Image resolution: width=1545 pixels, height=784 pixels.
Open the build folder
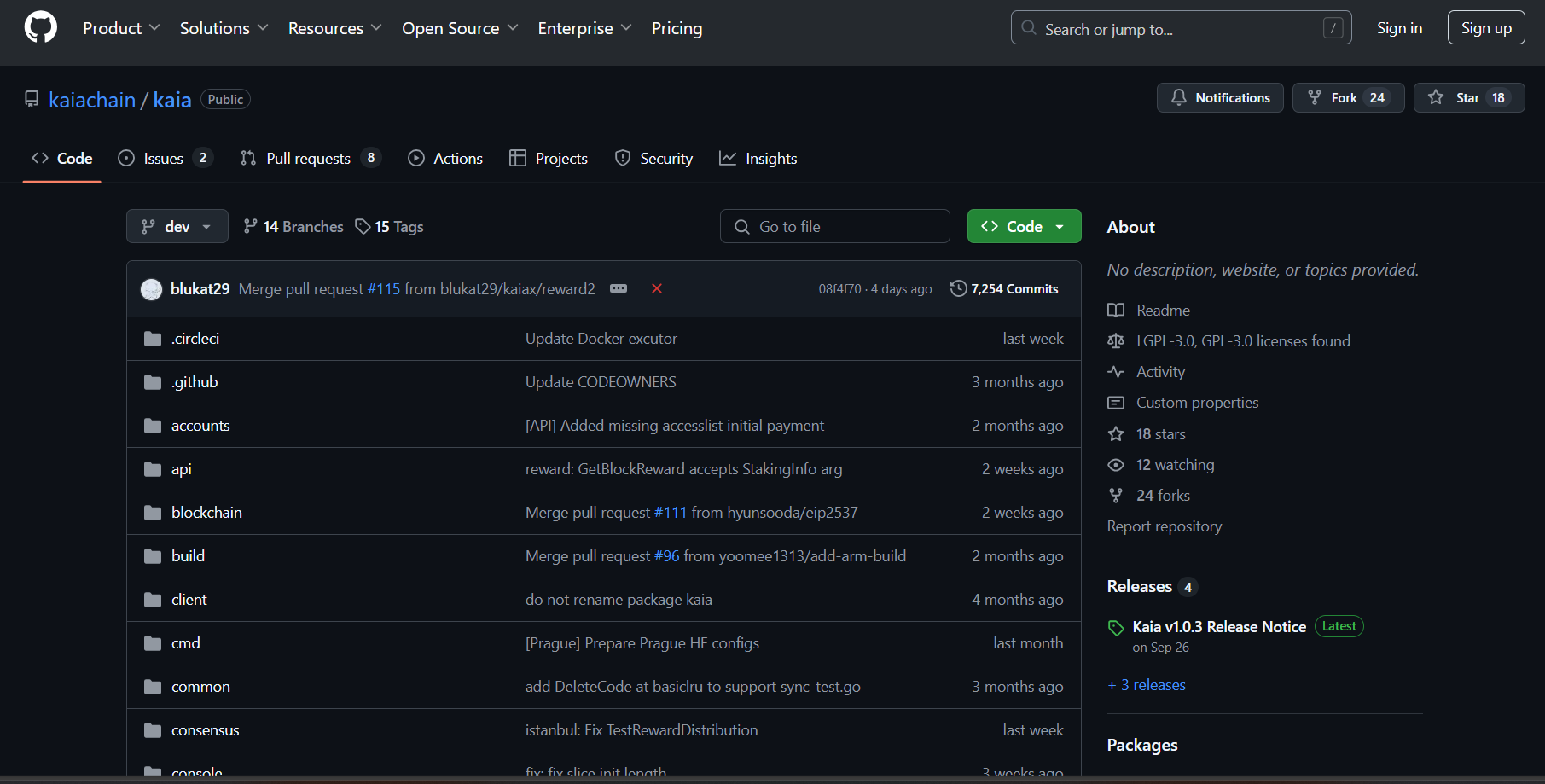coord(188,556)
